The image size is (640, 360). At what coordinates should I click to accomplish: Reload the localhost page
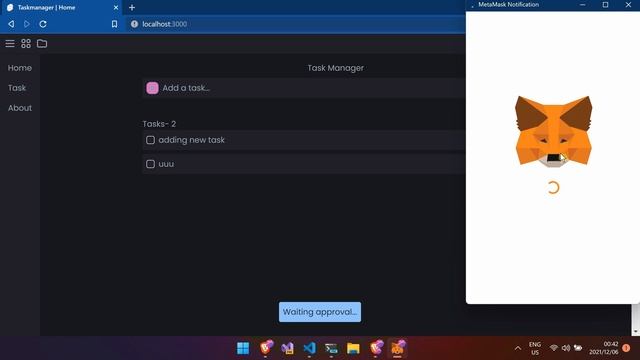(43, 24)
